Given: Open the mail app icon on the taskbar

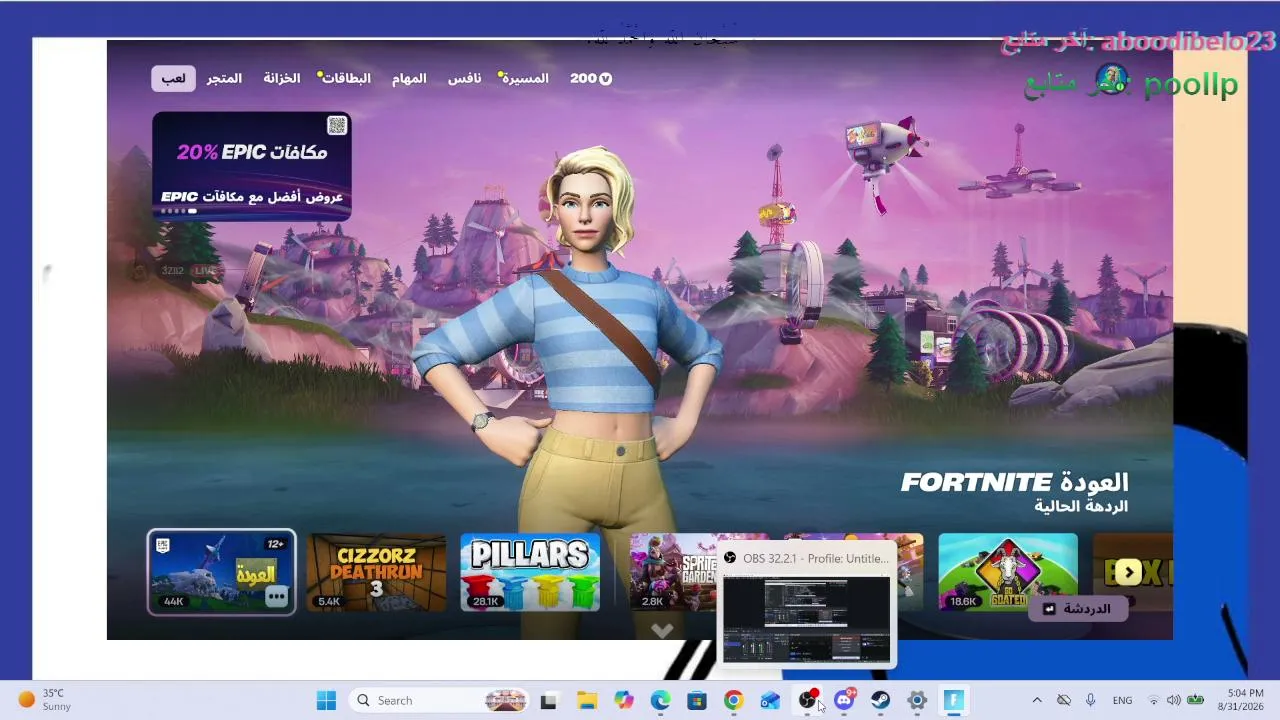Looking at the screenshot, I should [x=770, y=700].
